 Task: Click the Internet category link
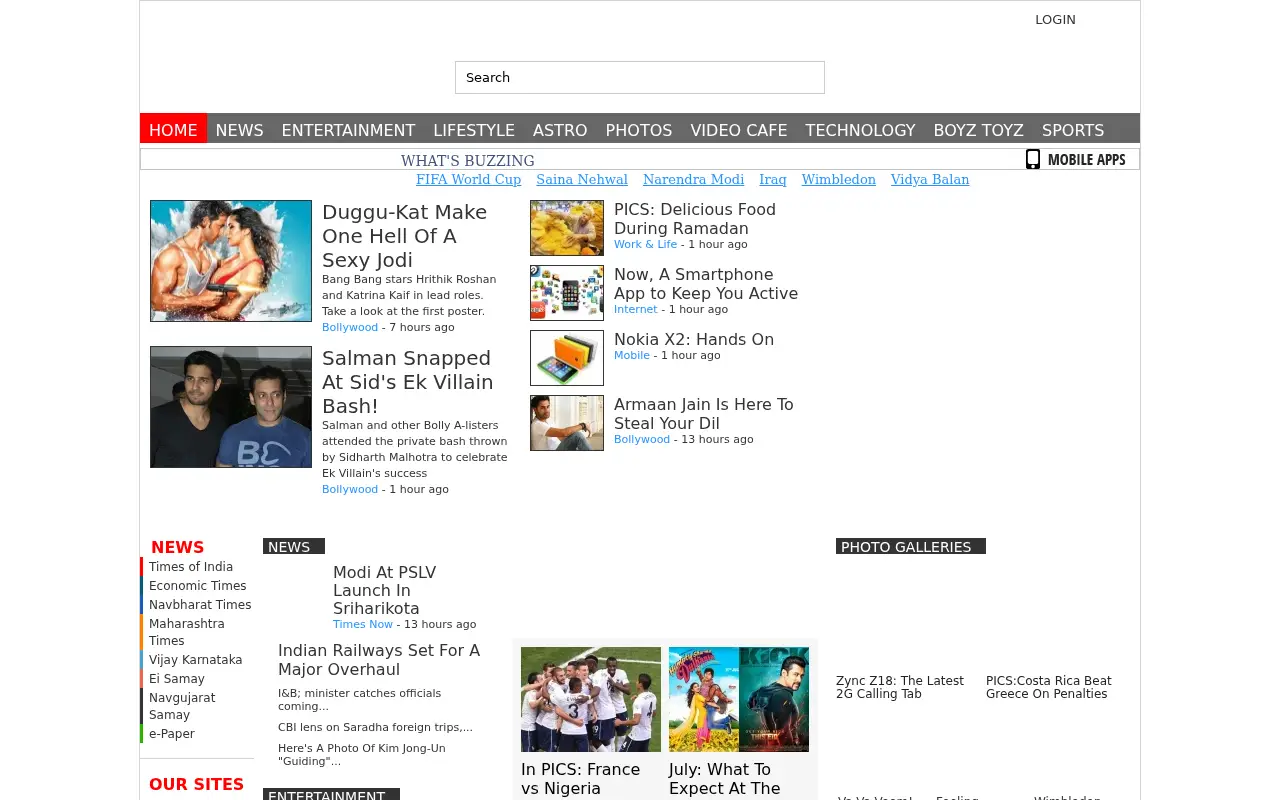[x=636, y=309]
